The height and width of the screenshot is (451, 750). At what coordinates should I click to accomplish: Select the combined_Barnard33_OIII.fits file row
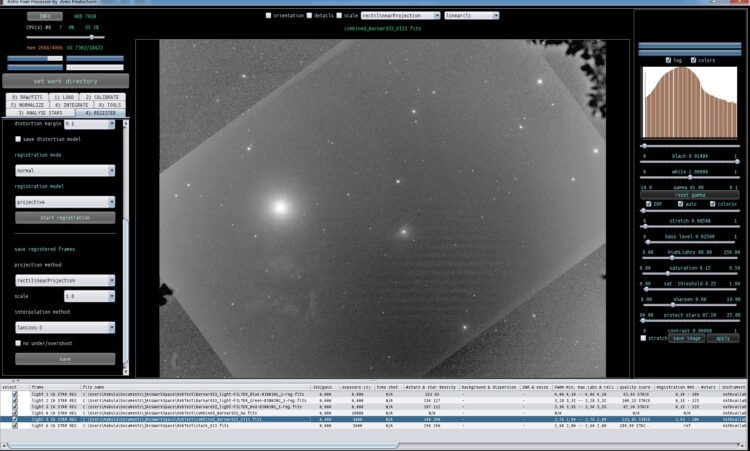click(373, 419)
